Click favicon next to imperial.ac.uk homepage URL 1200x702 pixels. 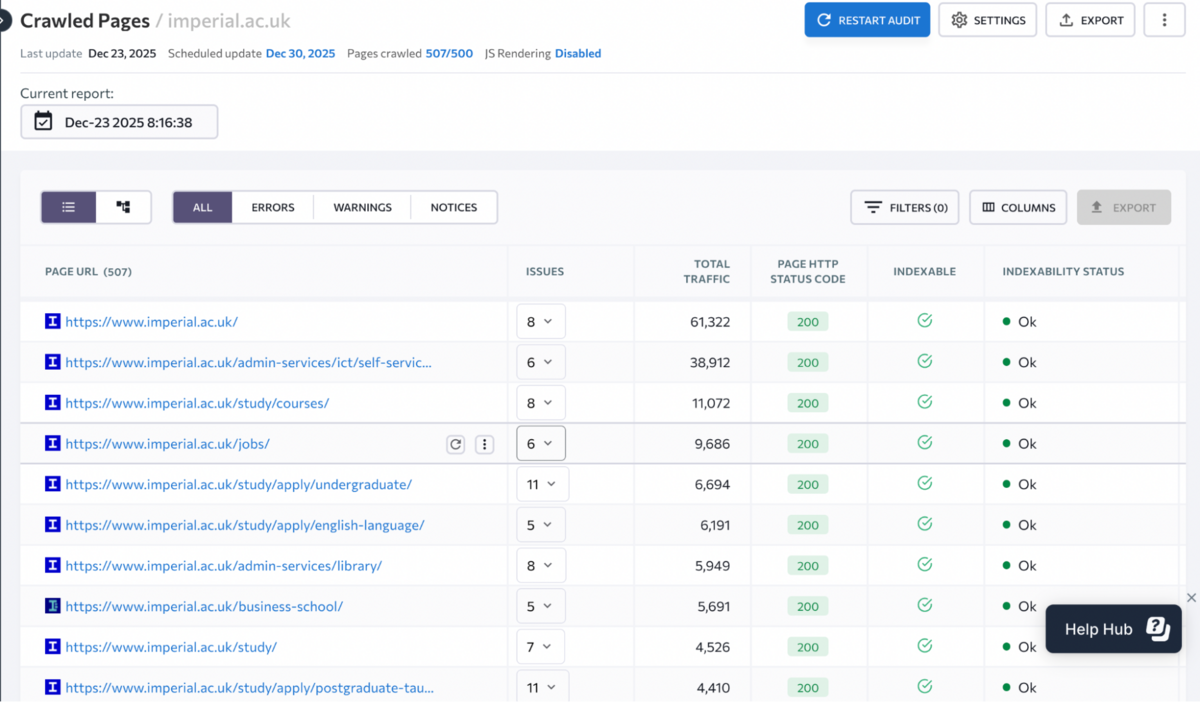click(x=53, y=322)
